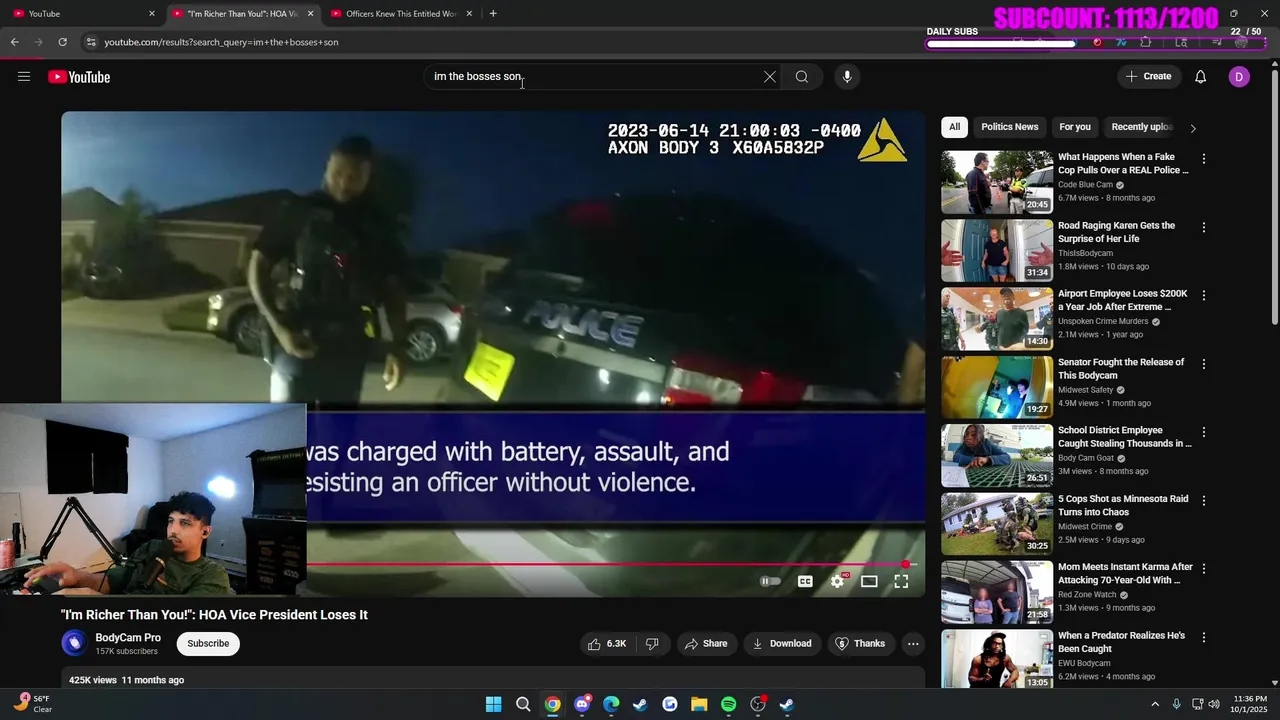Open the taskbar clock and date
The height and width of the screenshot is (720, 1280).
pos(1250,704)
